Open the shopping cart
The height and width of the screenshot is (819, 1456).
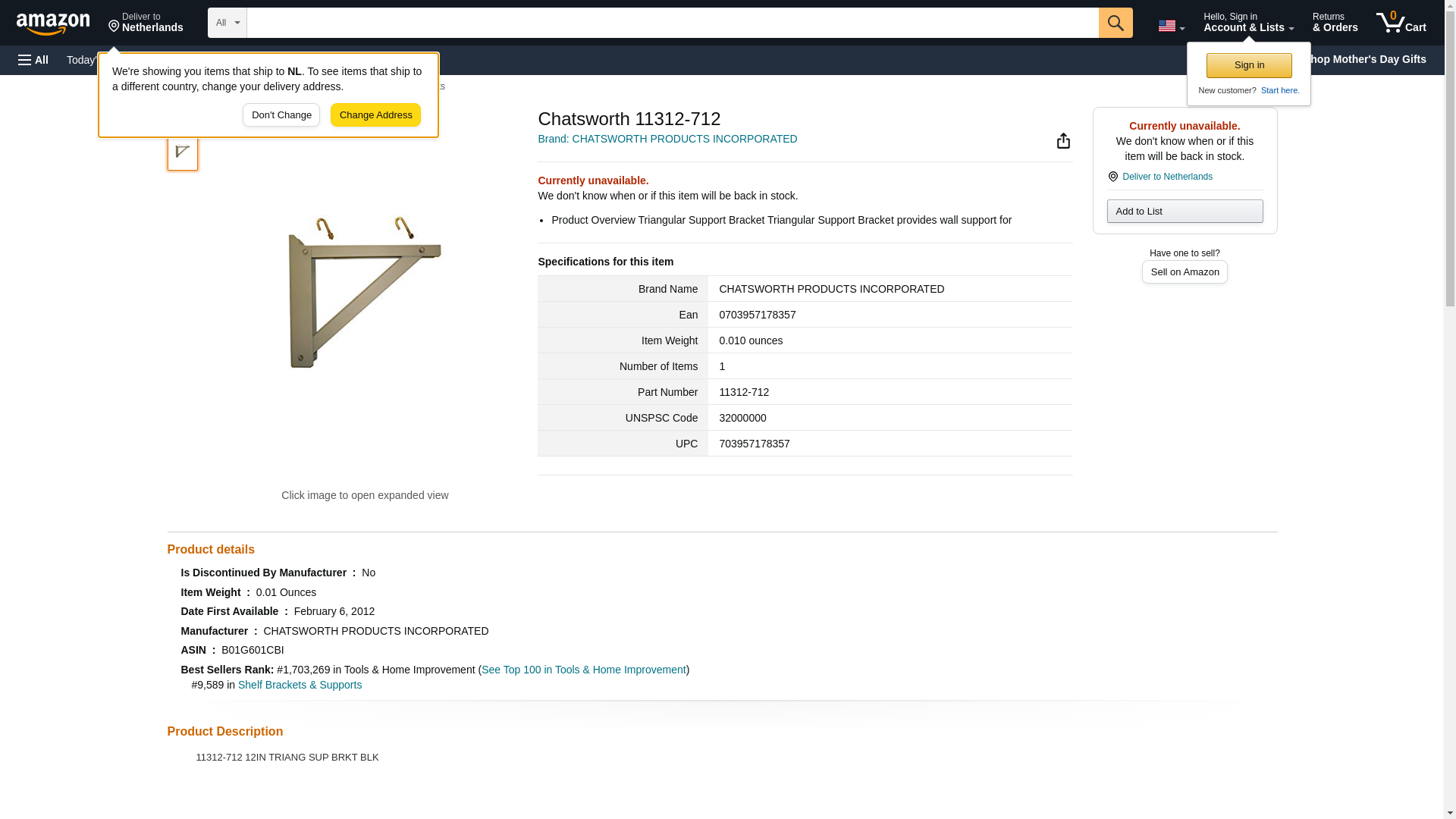click(x=1401, y=23)
